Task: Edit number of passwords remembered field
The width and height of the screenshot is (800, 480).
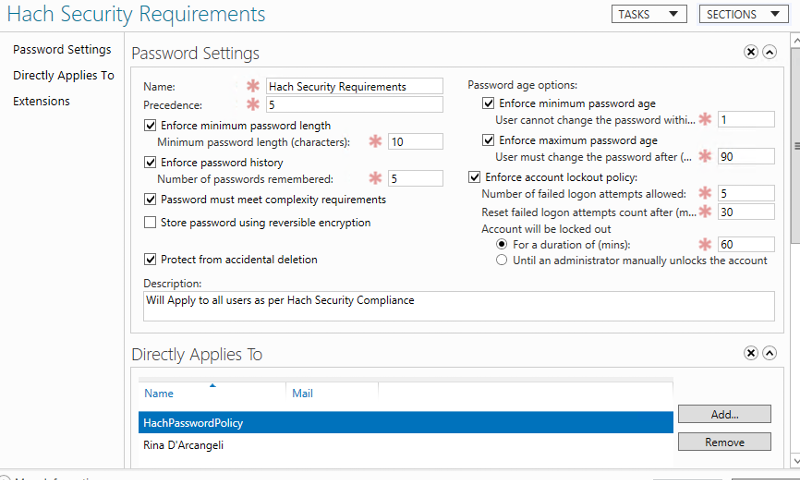Action: [x=415, y=179]
